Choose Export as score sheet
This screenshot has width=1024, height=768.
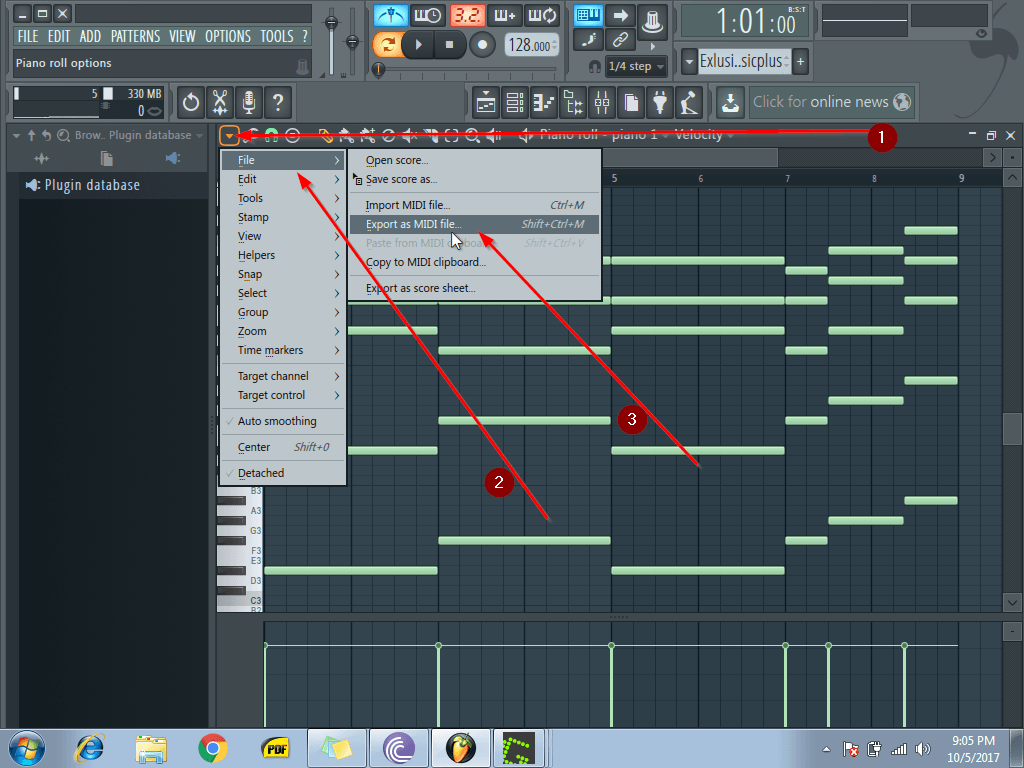click(x=474, y=288)
